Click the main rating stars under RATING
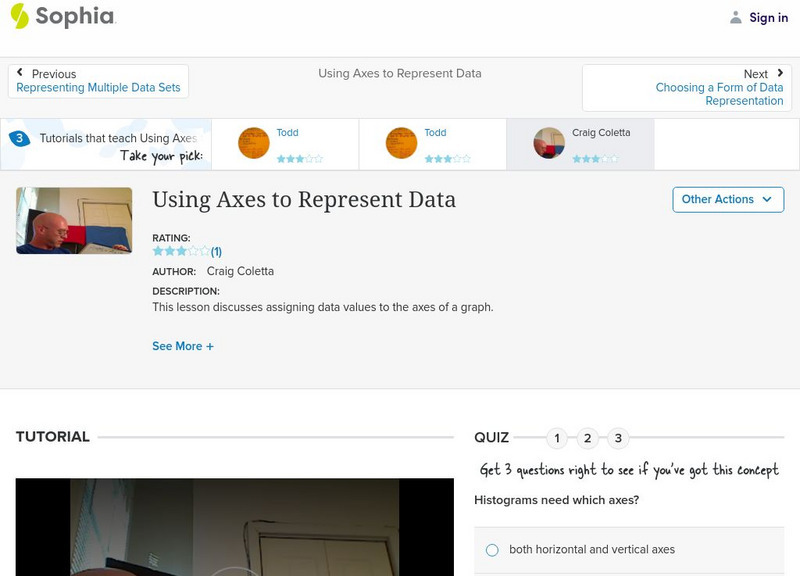The height and width of the screenshot is (576, 800). pyautogui.click(x=181, y=251)
